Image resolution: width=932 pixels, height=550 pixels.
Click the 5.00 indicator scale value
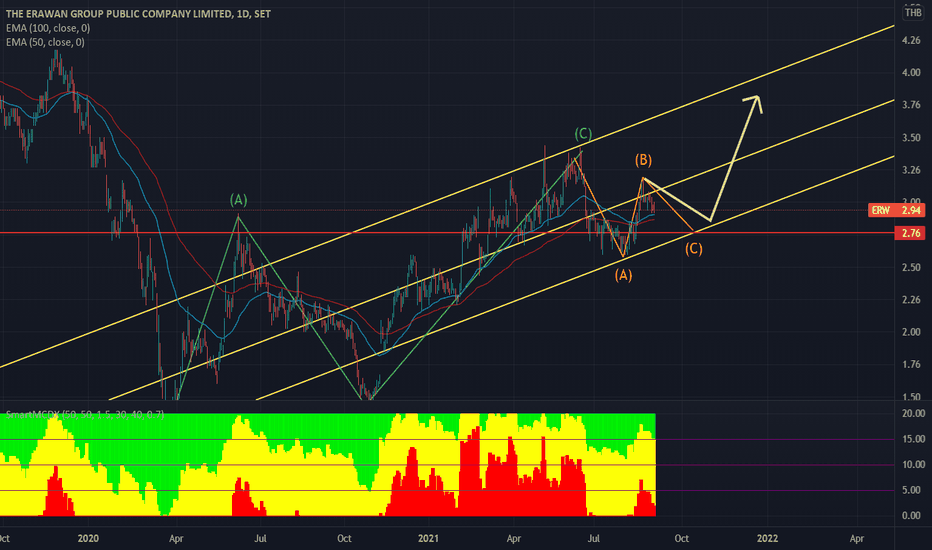pos(913,490)
